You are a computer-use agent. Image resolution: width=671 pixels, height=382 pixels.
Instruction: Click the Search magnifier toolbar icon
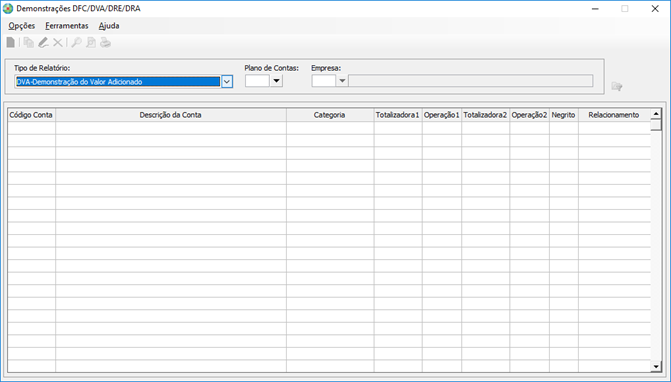pos(77,42)
